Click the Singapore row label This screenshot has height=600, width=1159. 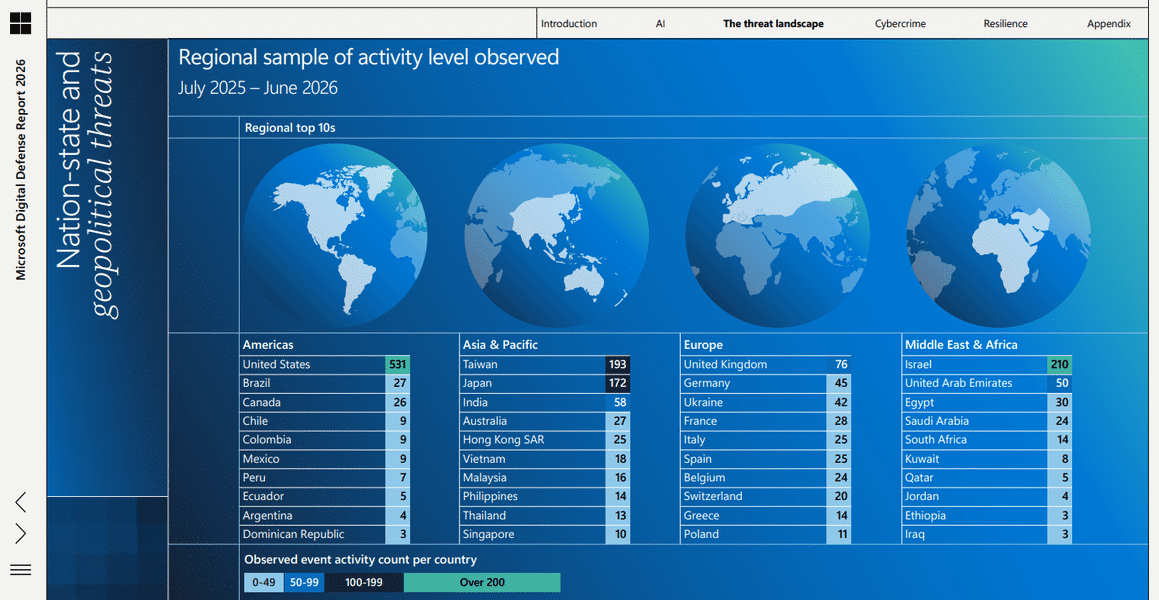[489, 534]
